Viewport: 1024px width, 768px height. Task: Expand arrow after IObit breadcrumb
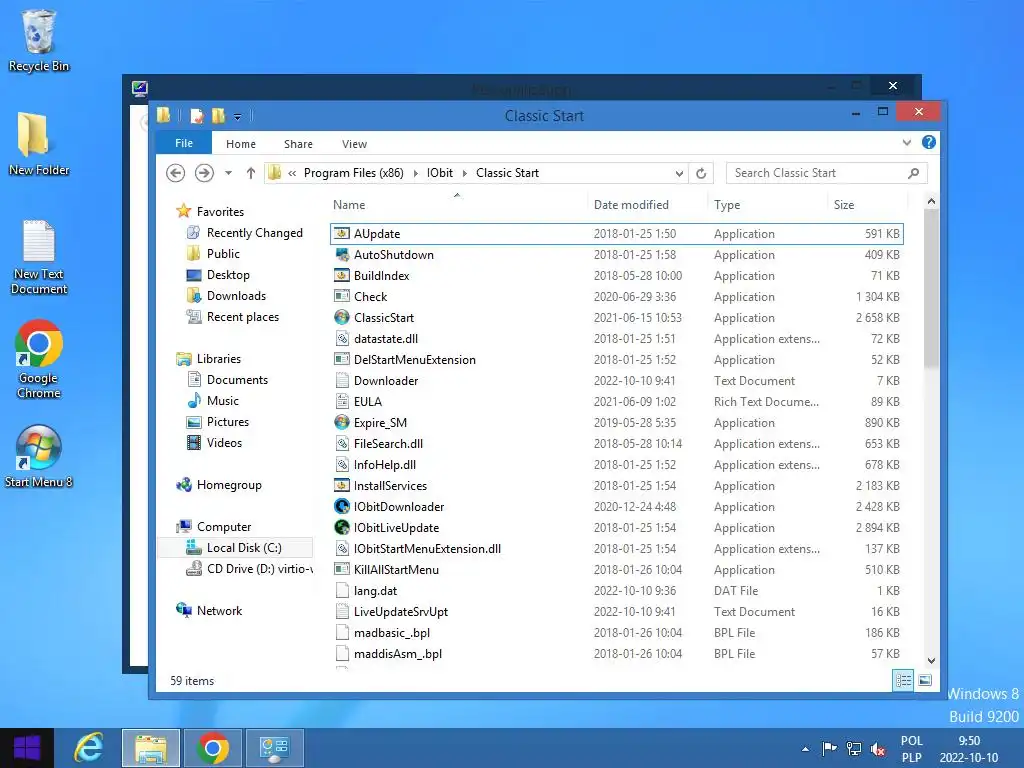(x=464, y=173)
